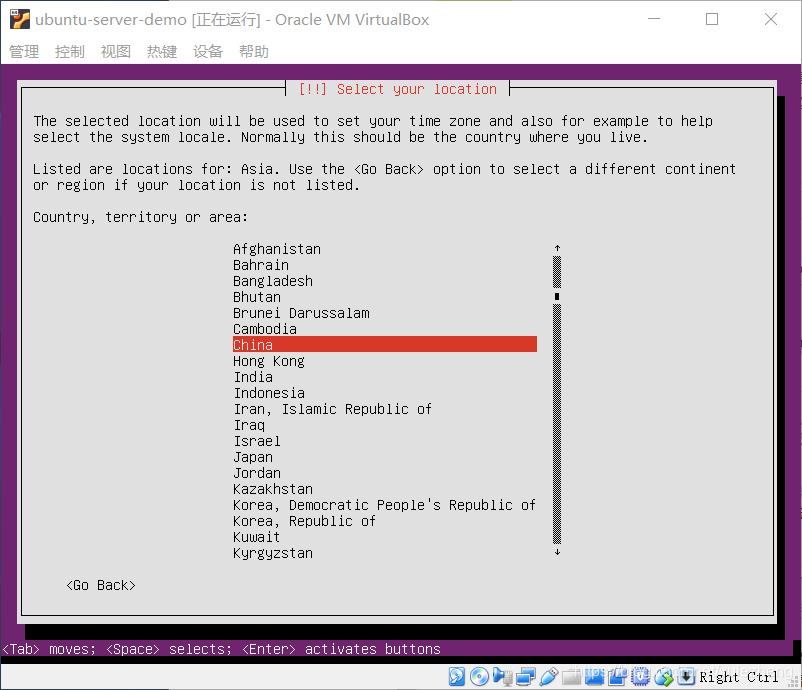The height and width of the screenshot is (690, 802).
Task: Select Cambodia in the country list
Action: (x=264, y=329)
